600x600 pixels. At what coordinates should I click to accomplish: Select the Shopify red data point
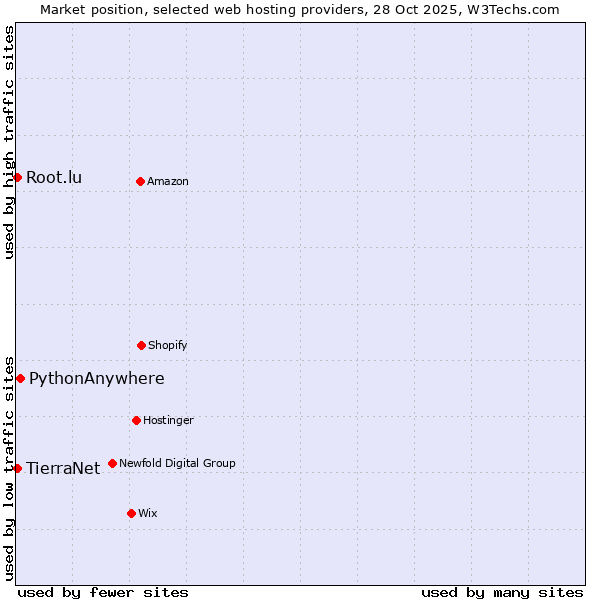coord(141,345)
